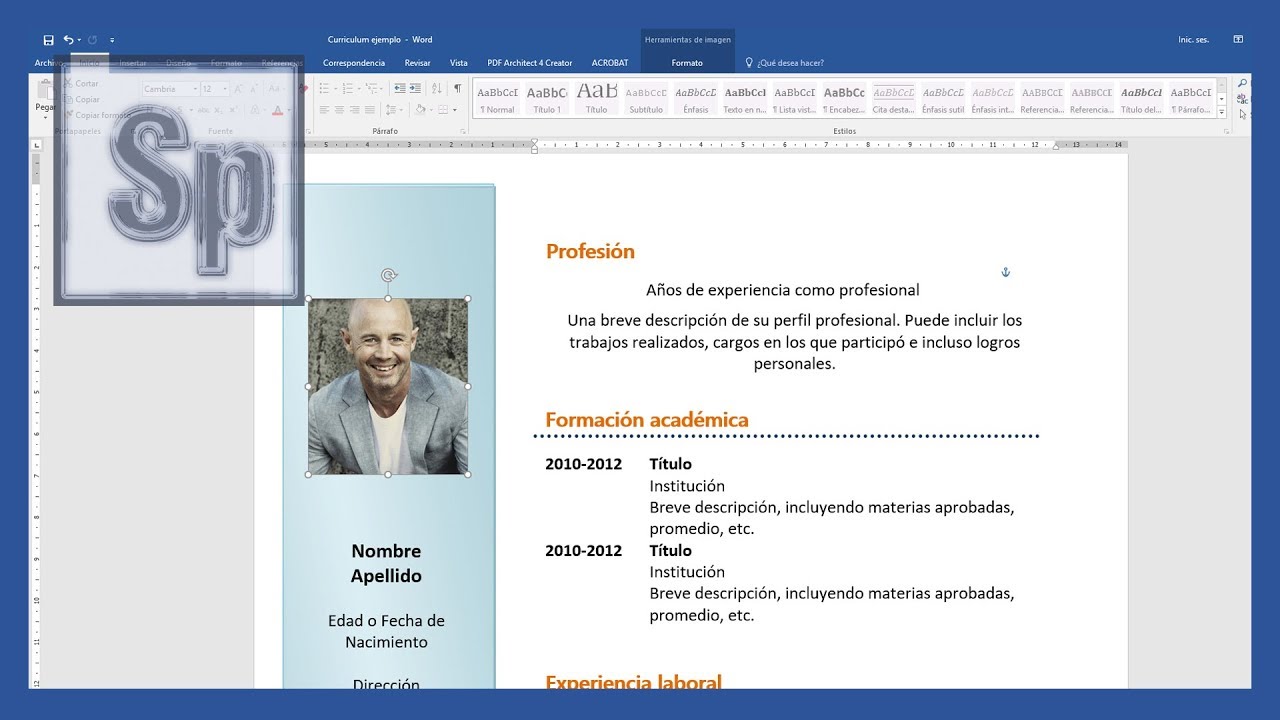Switch to the Correspondencia tab
1280x720 pixels.
point(354,62)
